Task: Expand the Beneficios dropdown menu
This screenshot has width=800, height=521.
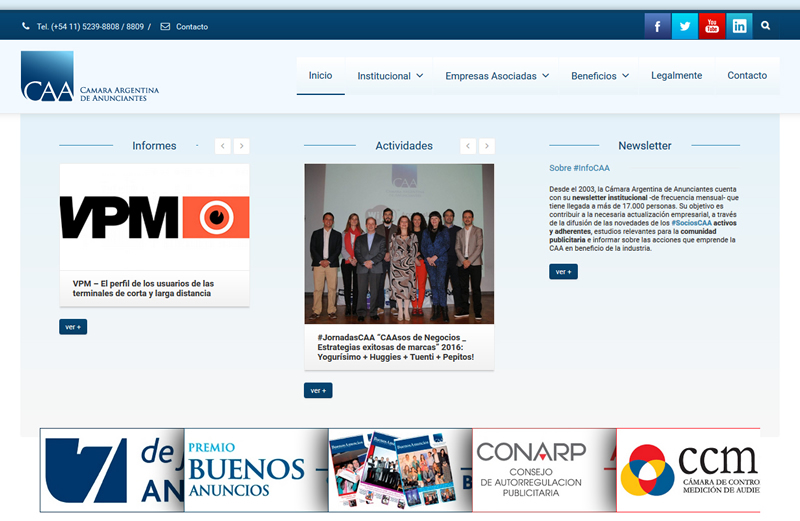Action: click(x=599, y=76)
